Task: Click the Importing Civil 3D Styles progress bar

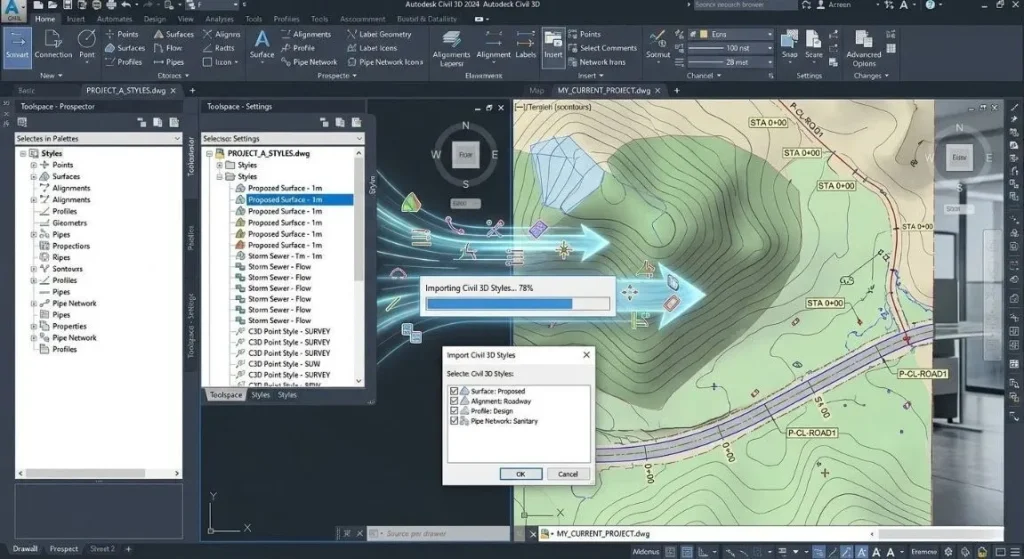Action: point(518,304)
